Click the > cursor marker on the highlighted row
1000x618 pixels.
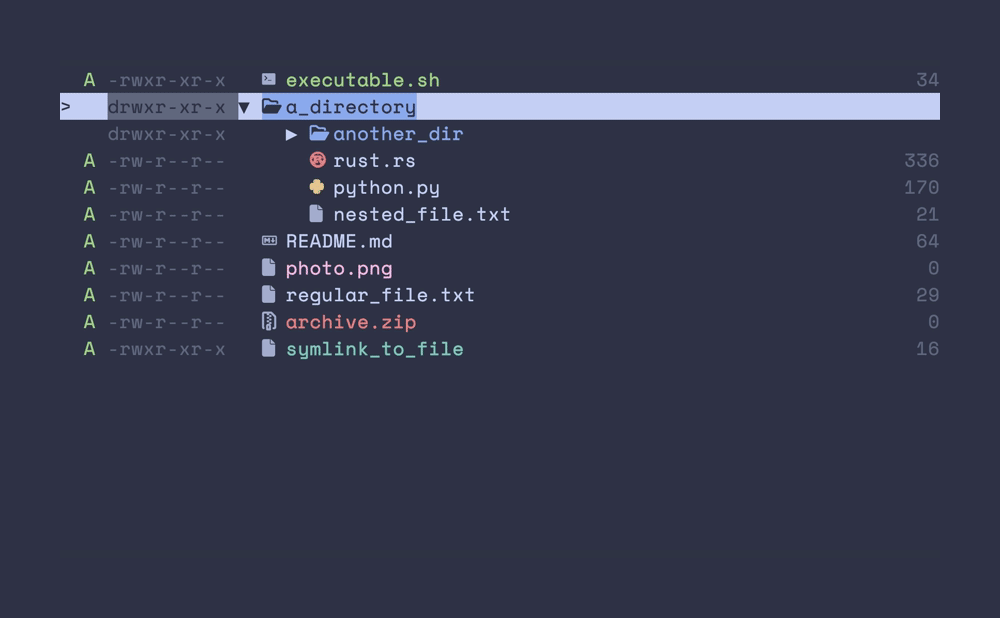point(65,106)
